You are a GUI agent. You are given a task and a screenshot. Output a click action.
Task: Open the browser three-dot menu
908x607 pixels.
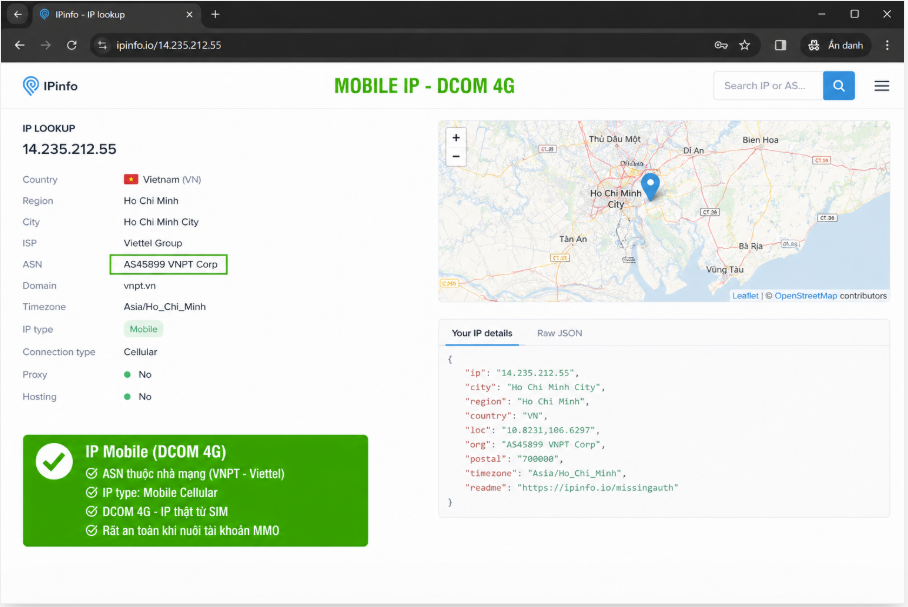[x=887, y=45]
